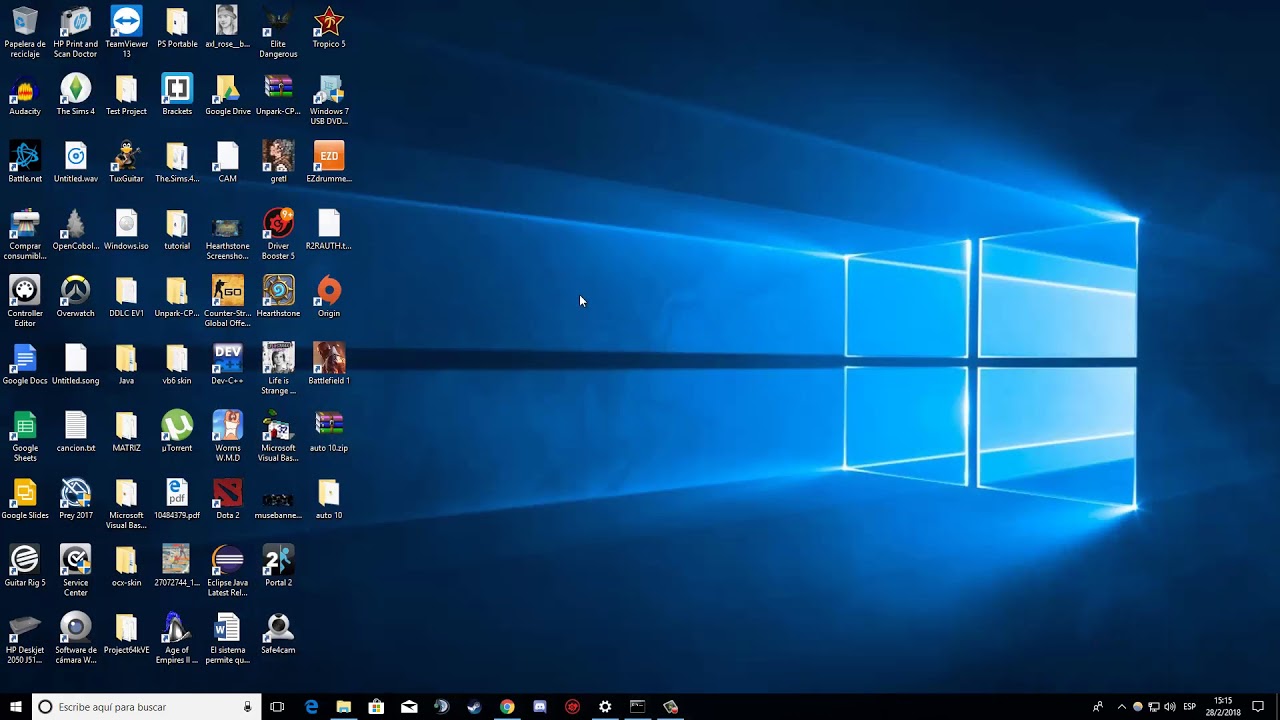The height and width of the screenshot is (720, 1280).
Task: Open Microsoft Store from taskbar
Action: click(376, 707)
